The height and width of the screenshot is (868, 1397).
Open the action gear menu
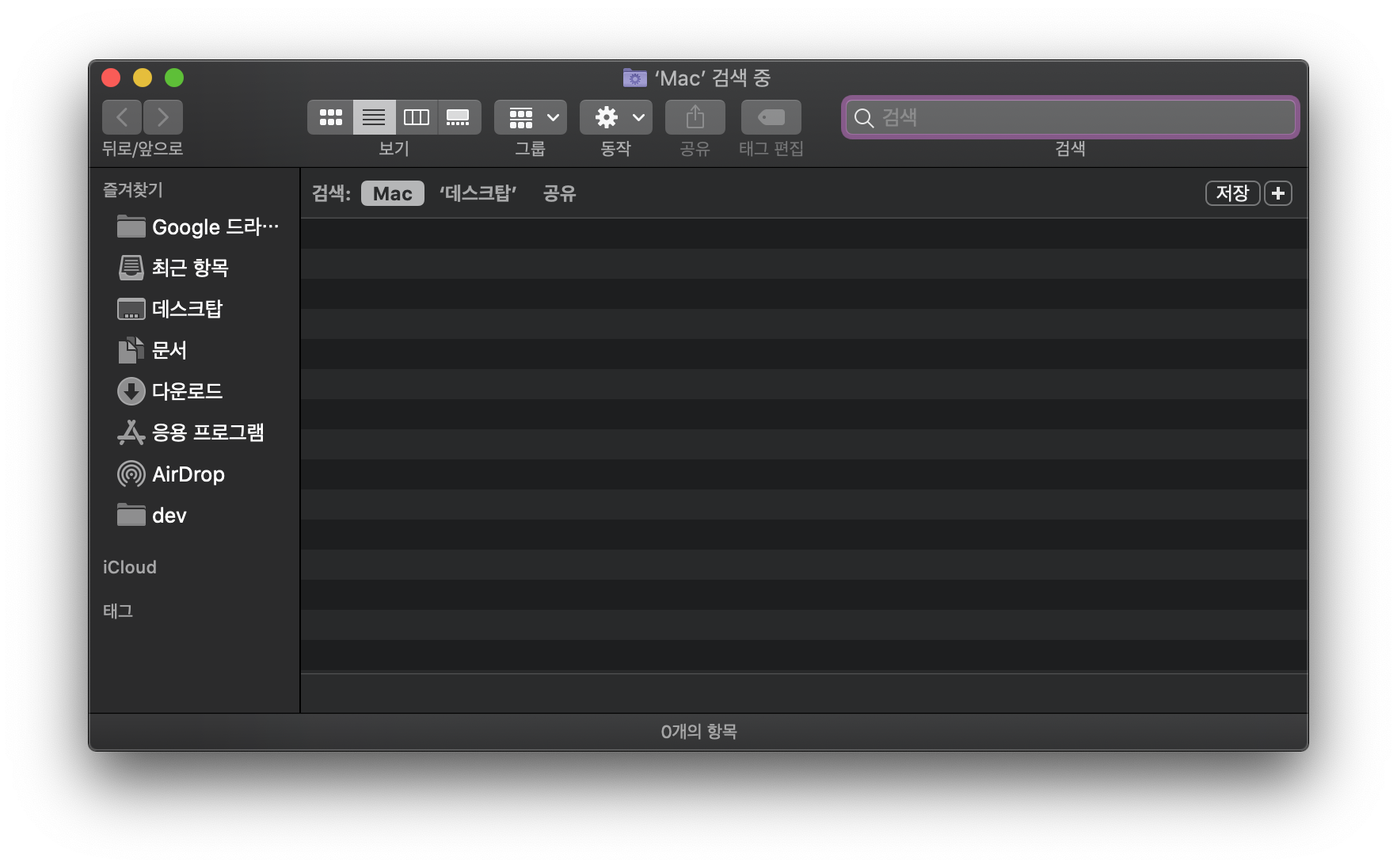[x=616, y=117]
